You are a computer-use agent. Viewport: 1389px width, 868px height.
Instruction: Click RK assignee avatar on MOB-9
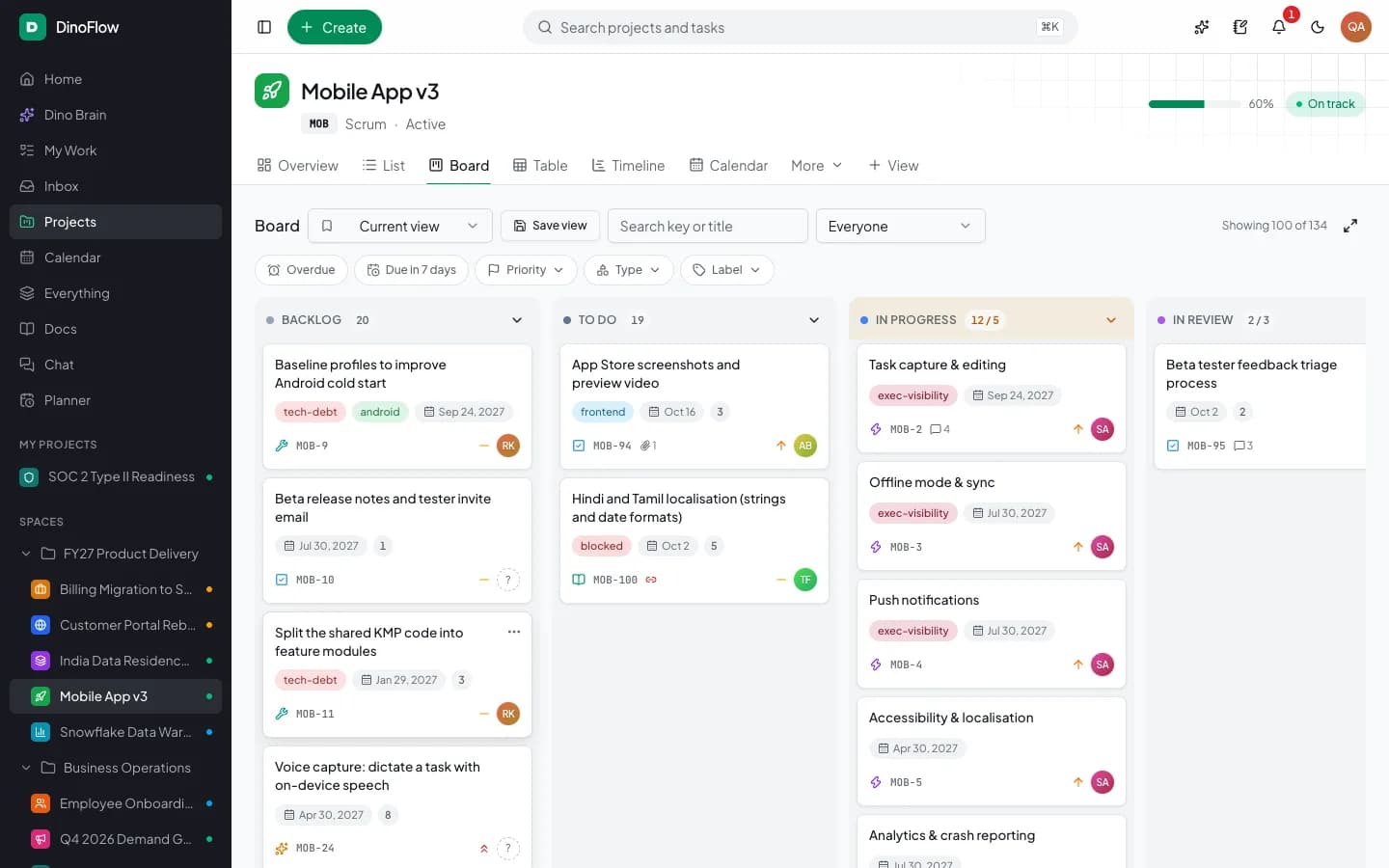click(508, 446)
